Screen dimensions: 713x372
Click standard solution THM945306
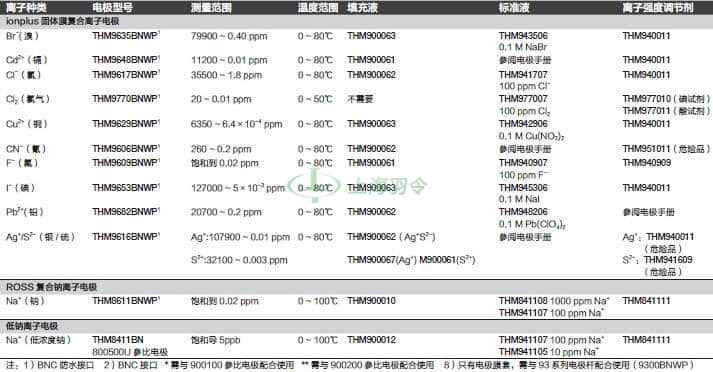[x=523, y=187]
